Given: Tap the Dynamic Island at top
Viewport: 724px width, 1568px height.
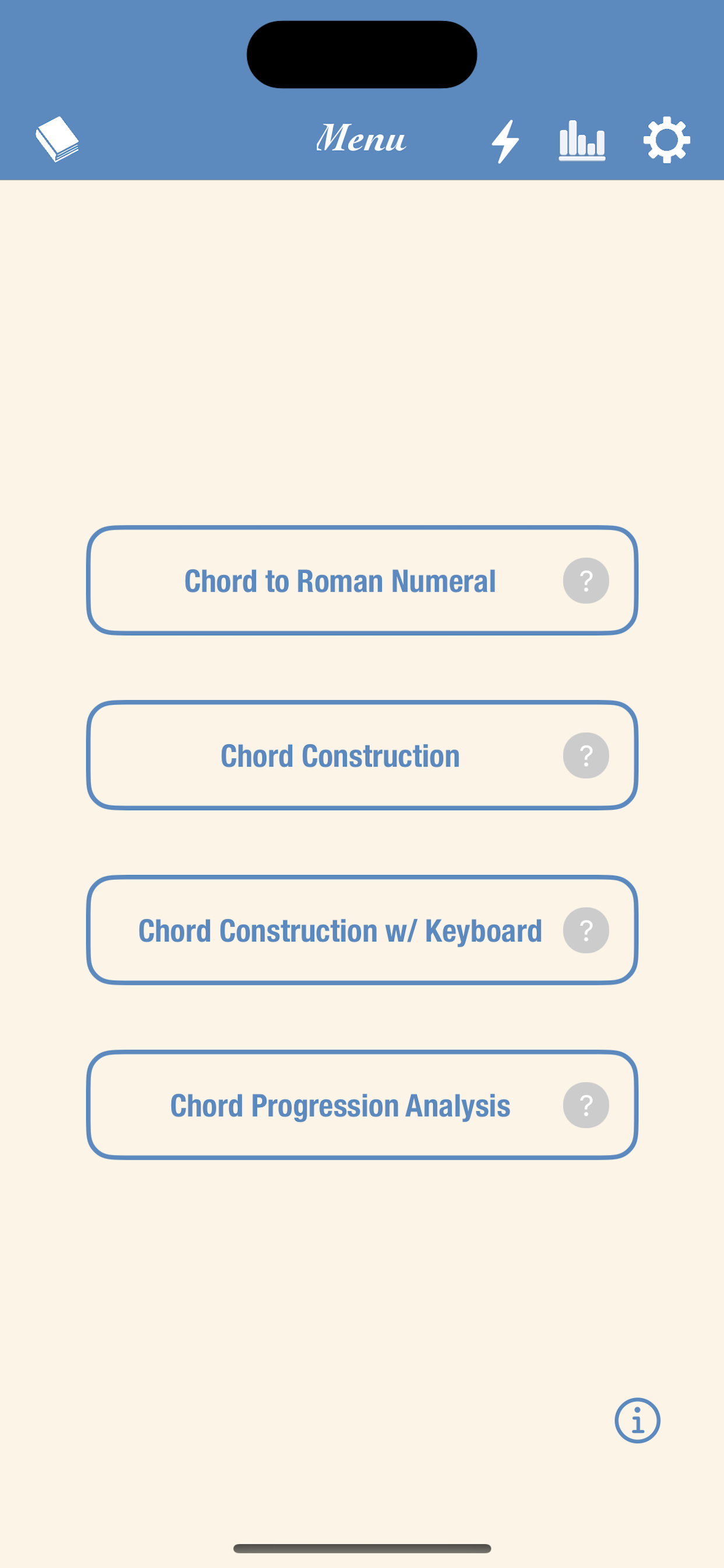Looking at the screenshot, I should [362, 55].
